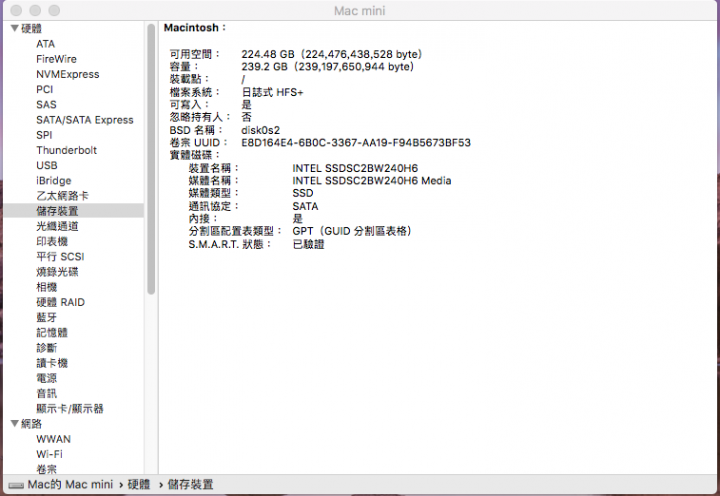Click the file system value 日誌式 HFS+
The width and height of the screenshot is (720, 496).
(272, 92)
